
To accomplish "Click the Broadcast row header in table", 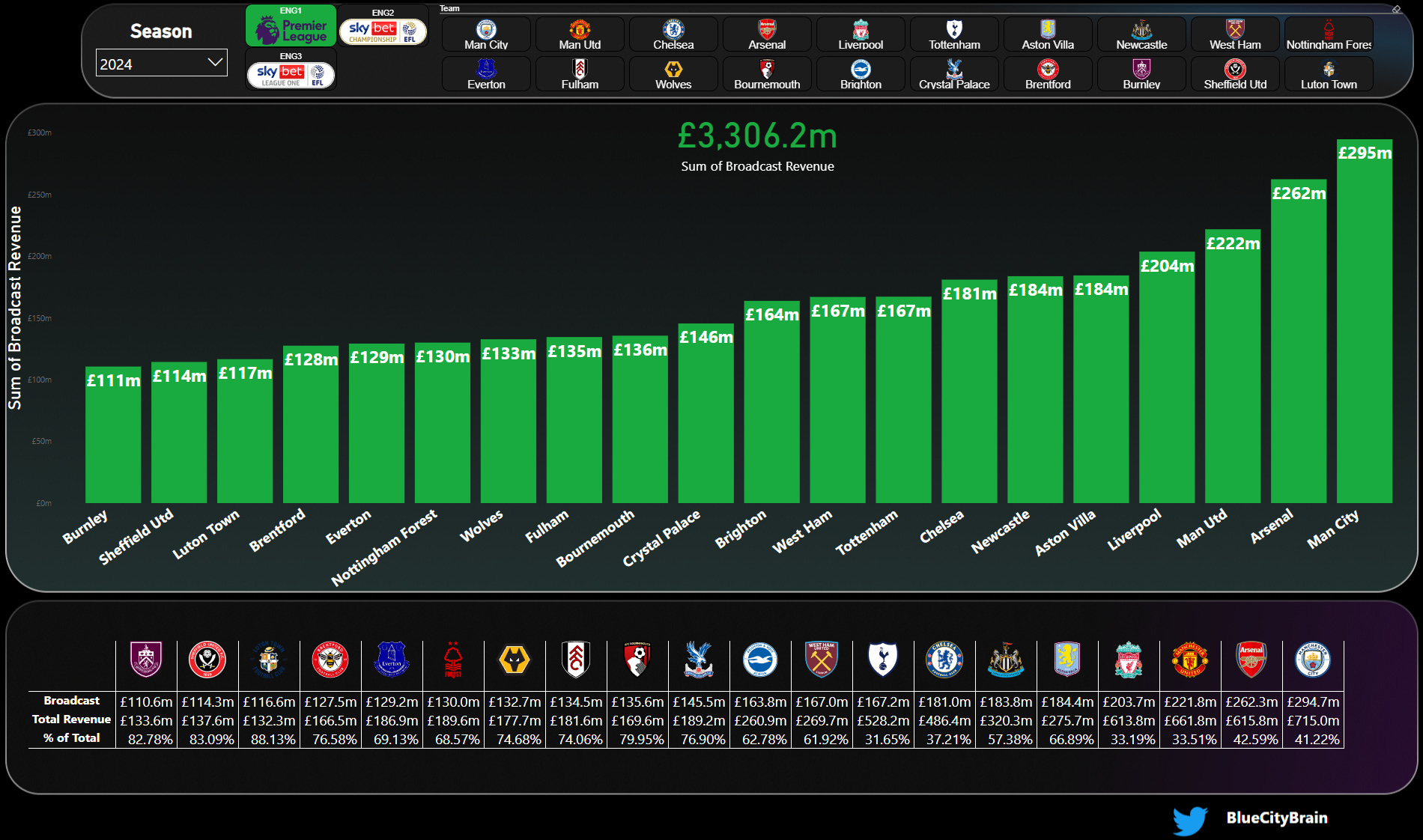I will click(x=71, y=701).
